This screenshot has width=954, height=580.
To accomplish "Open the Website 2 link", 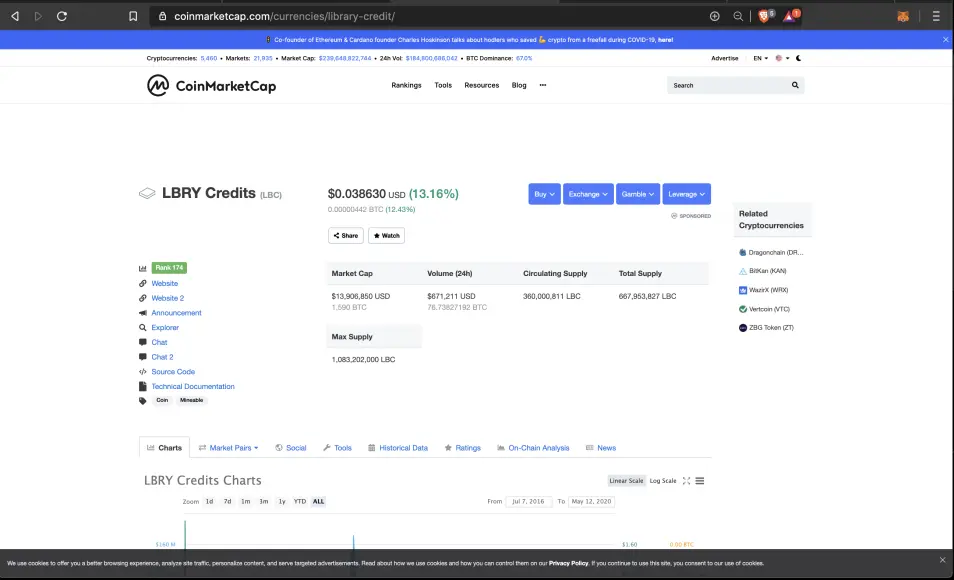I will point(167,298).
